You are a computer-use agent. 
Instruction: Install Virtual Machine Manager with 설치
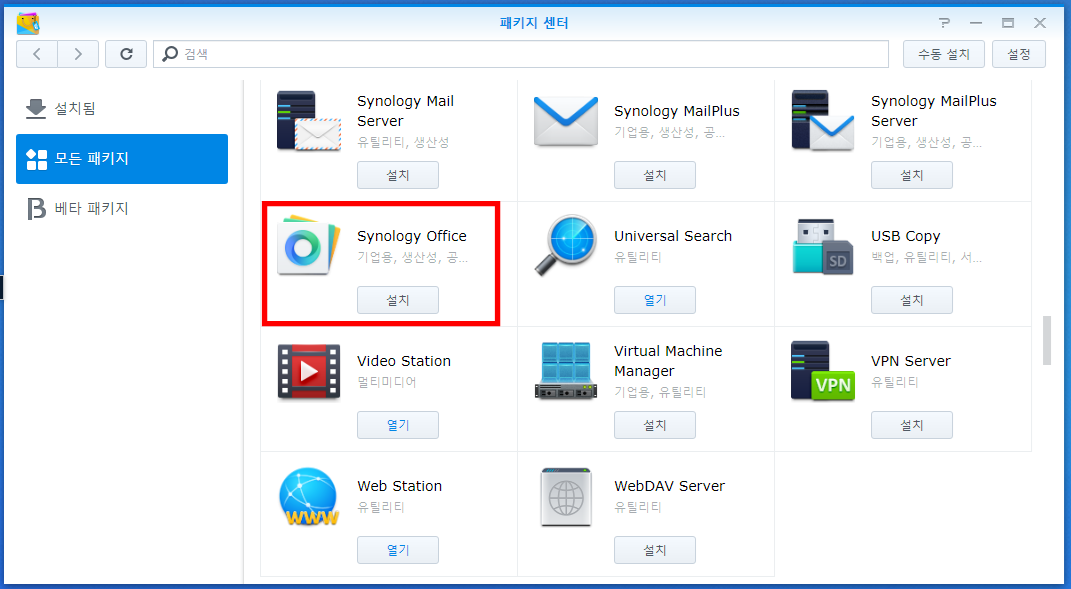(x=654, y=425)
